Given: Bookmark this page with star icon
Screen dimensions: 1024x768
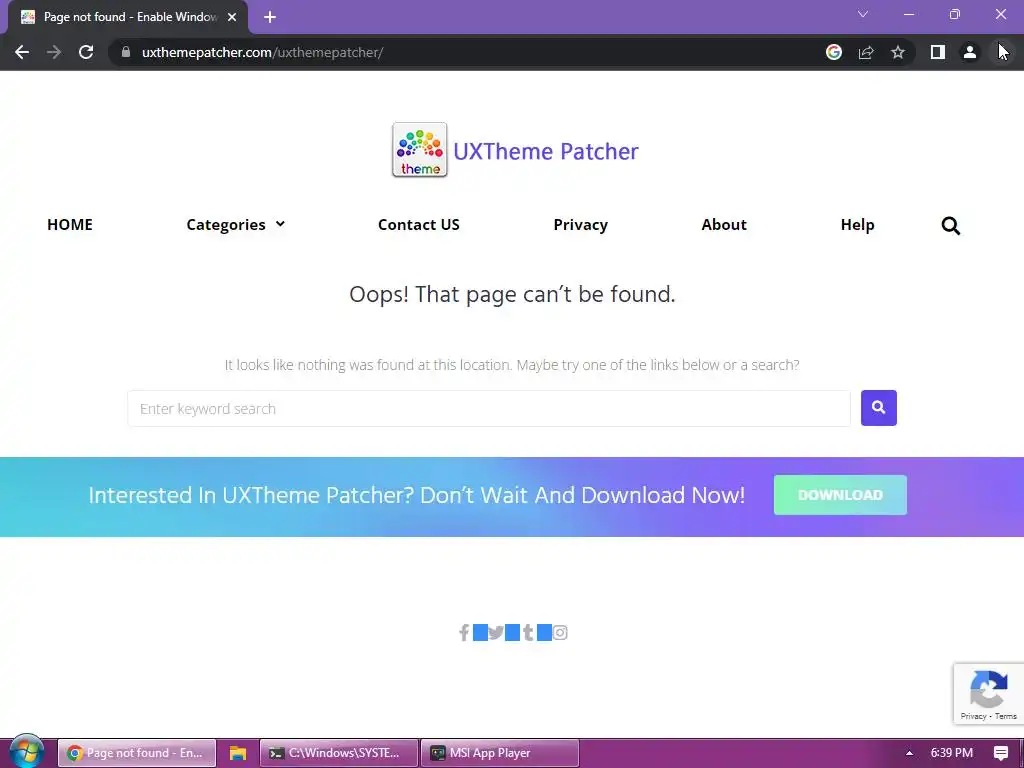Looking at the screenshot, I should click(x=898, y=52).
